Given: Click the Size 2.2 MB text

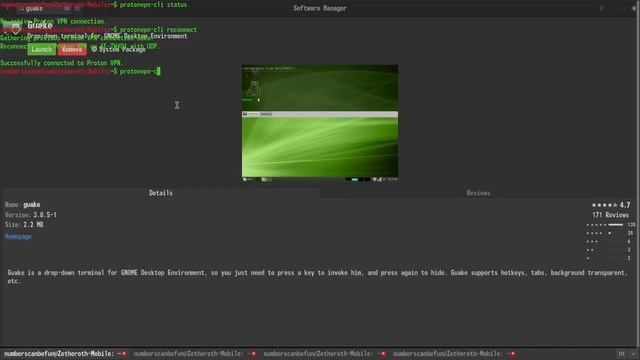Looking at the screenshot, I should 24,225.
